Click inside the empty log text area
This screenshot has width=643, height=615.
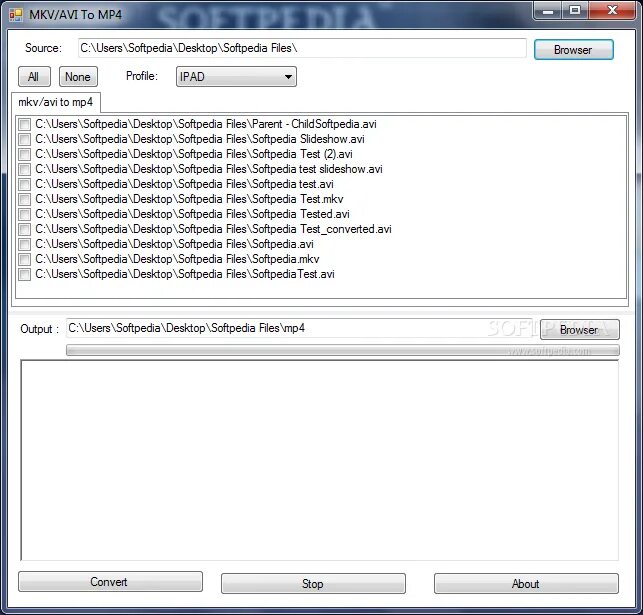click(320, 460)
